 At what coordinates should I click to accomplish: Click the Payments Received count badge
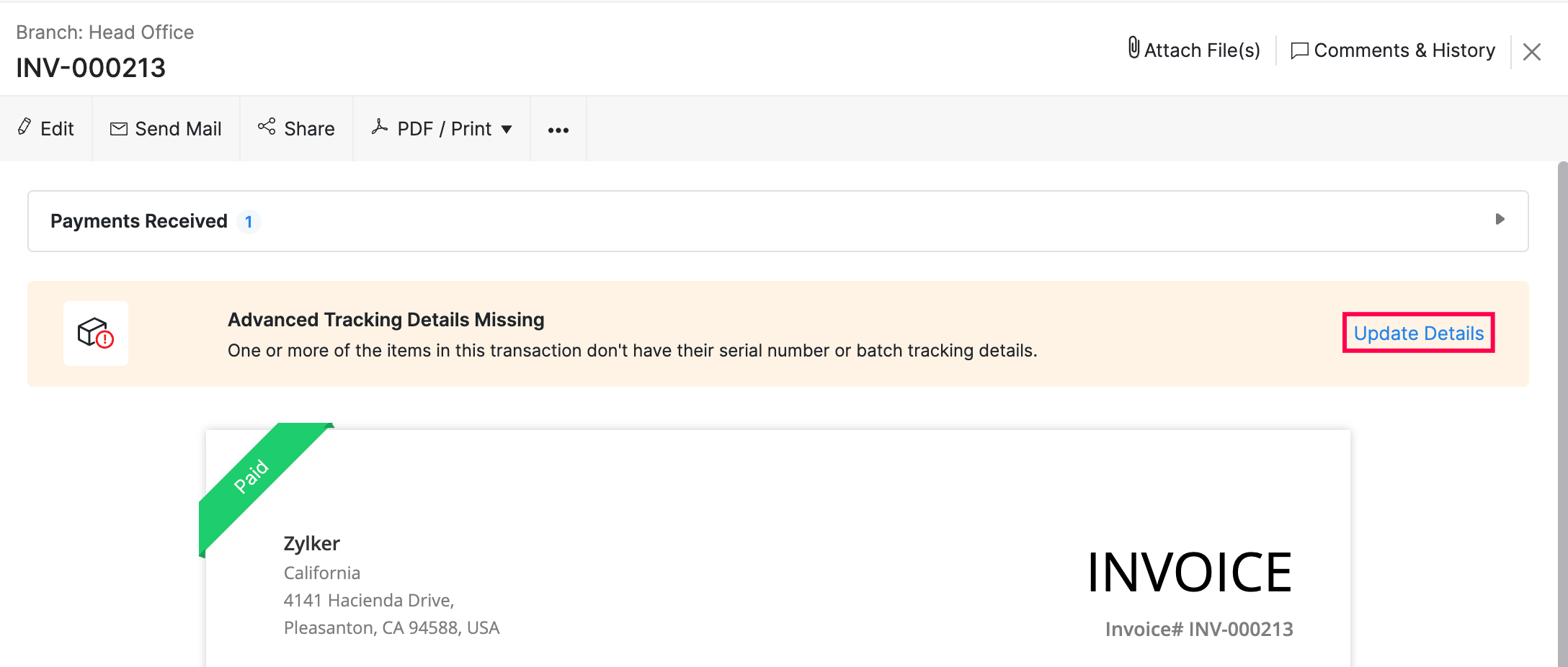(x=249, y=222)
